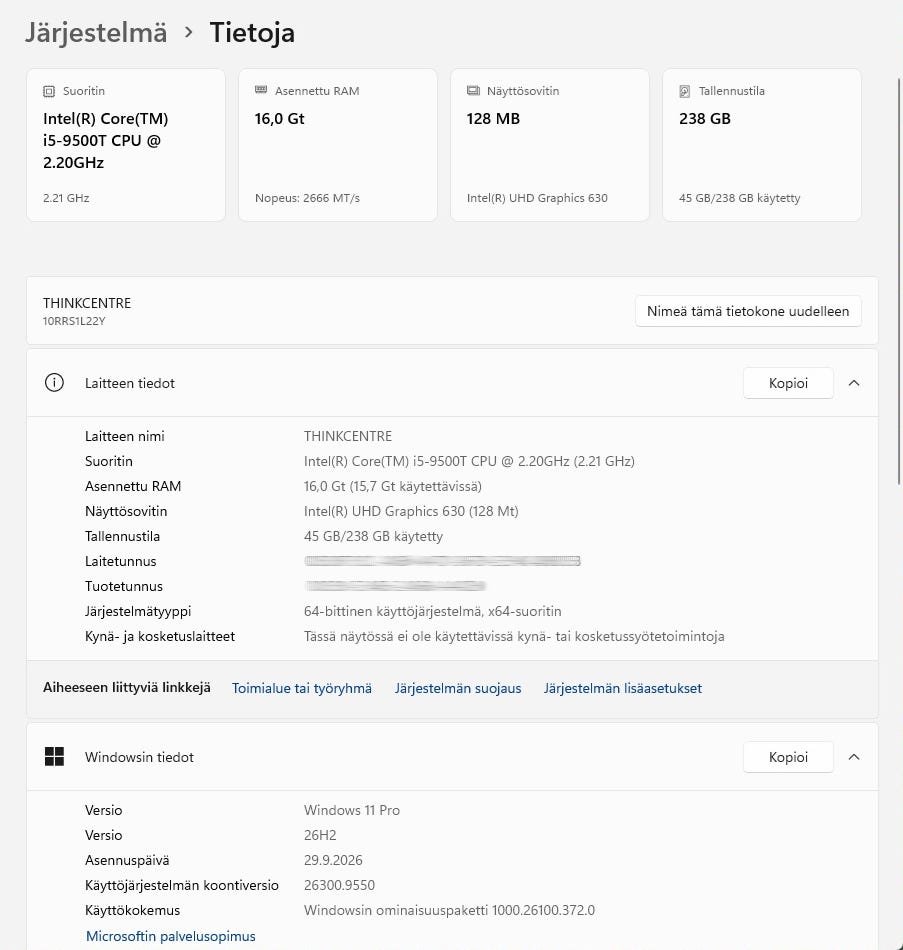Click Windowsin ominaisuuspaketti 1000.26100.372.0 value
This screenshot has width=903, height=950.
[x=450, y=910]
